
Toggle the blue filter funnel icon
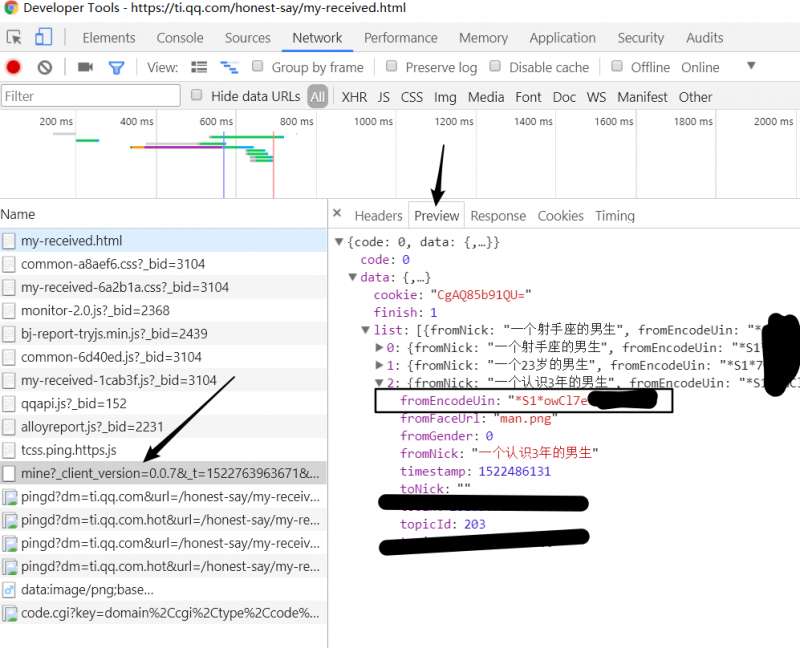pyautogui.click(x=116, y=67)
